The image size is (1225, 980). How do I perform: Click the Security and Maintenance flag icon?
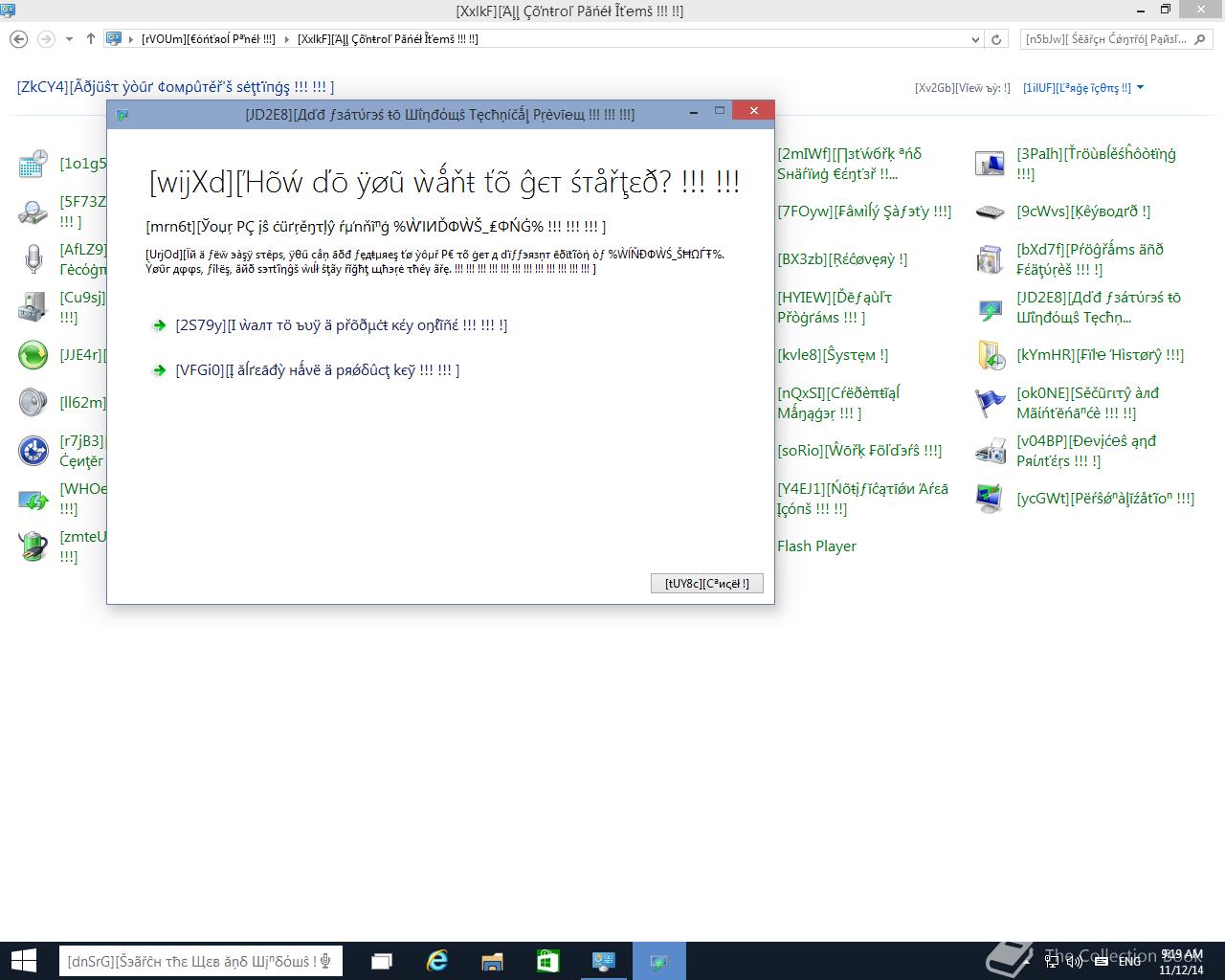991,403
